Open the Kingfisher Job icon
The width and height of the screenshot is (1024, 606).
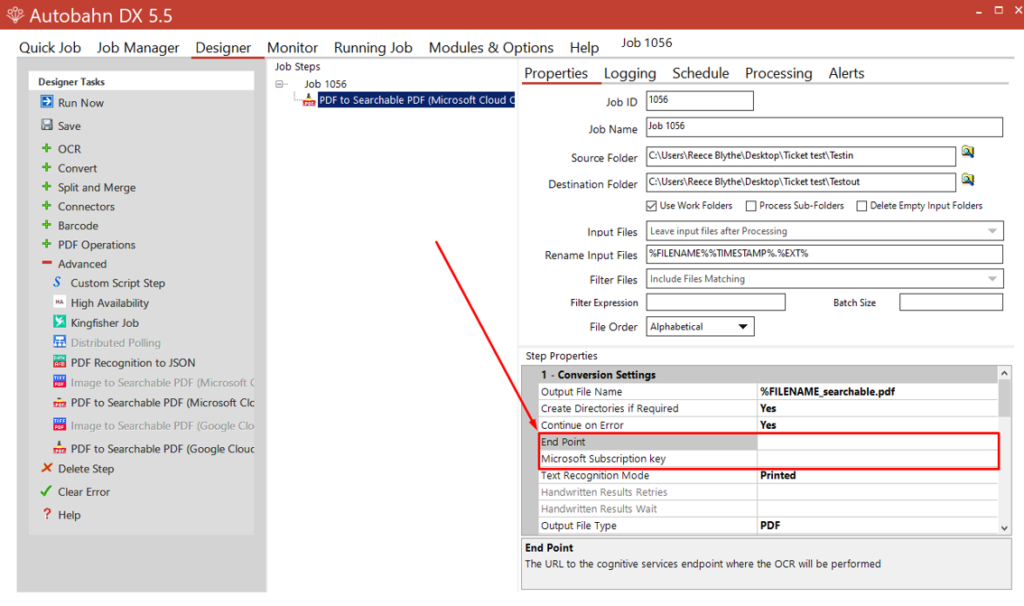[x=59, y=323]
